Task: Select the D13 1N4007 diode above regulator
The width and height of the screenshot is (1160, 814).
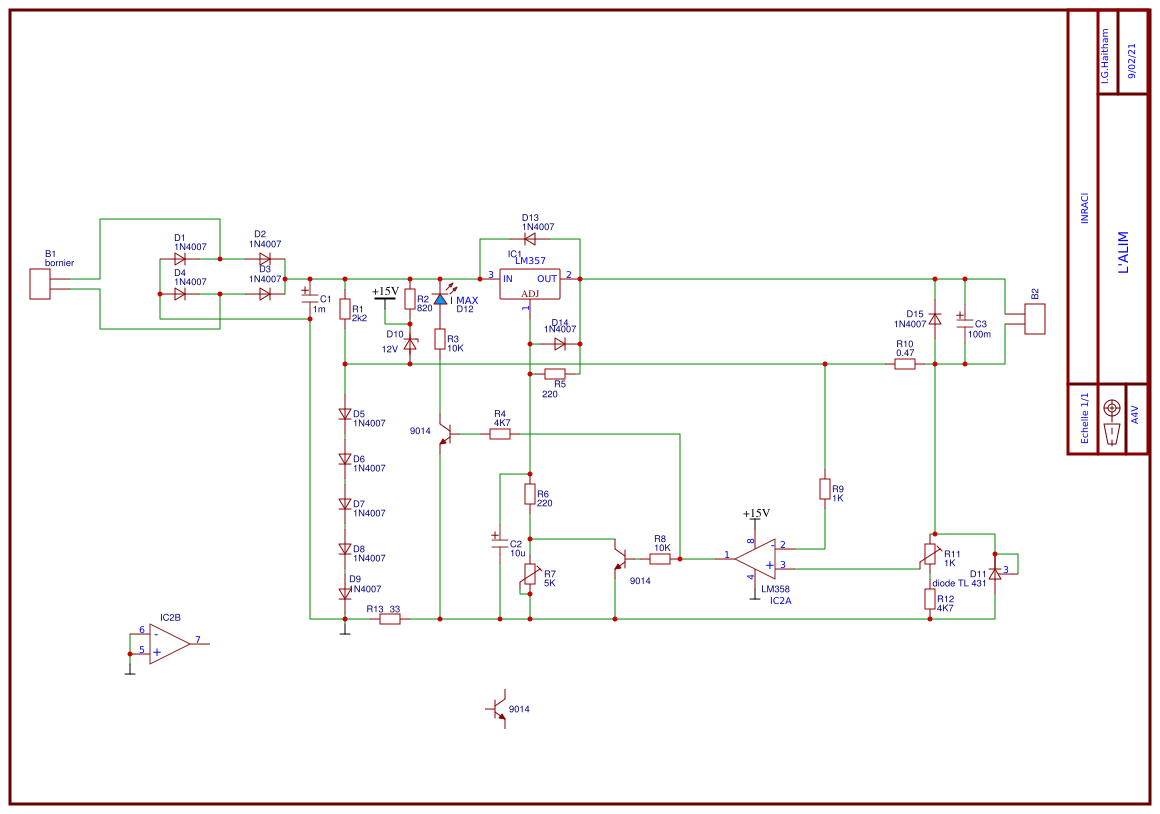Action: [x=530, y=239]
